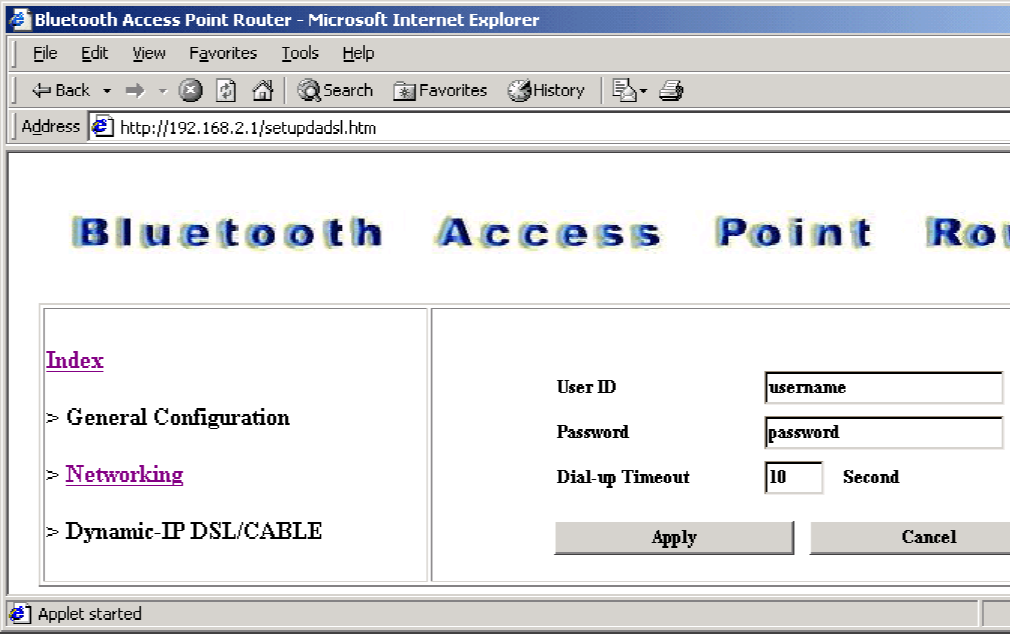Follow the Index link
Viewport: 1010px width, 634px height.
(75, 361)
